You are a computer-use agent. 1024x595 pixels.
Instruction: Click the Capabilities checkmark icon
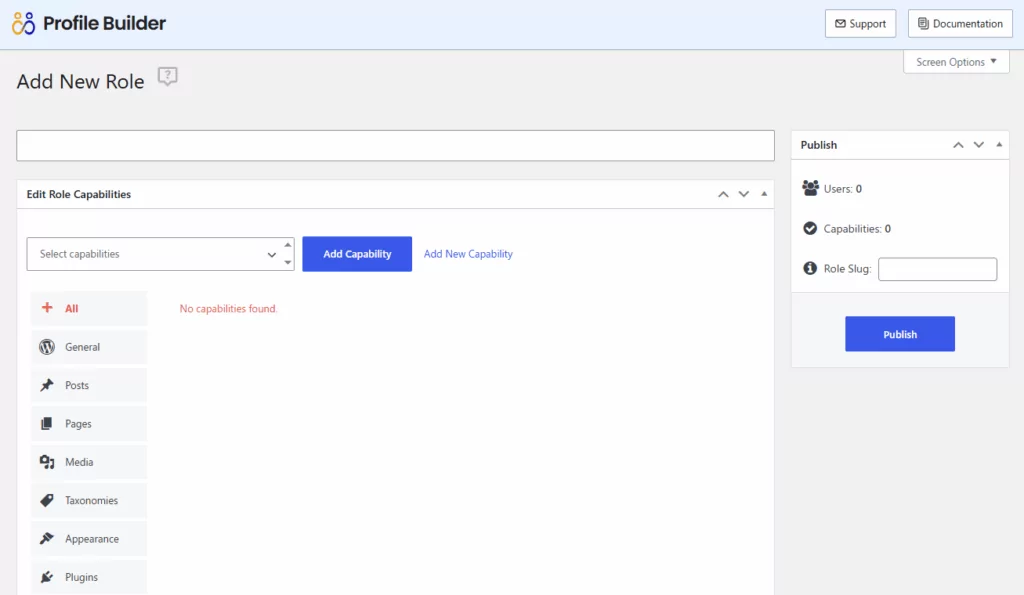810,228
